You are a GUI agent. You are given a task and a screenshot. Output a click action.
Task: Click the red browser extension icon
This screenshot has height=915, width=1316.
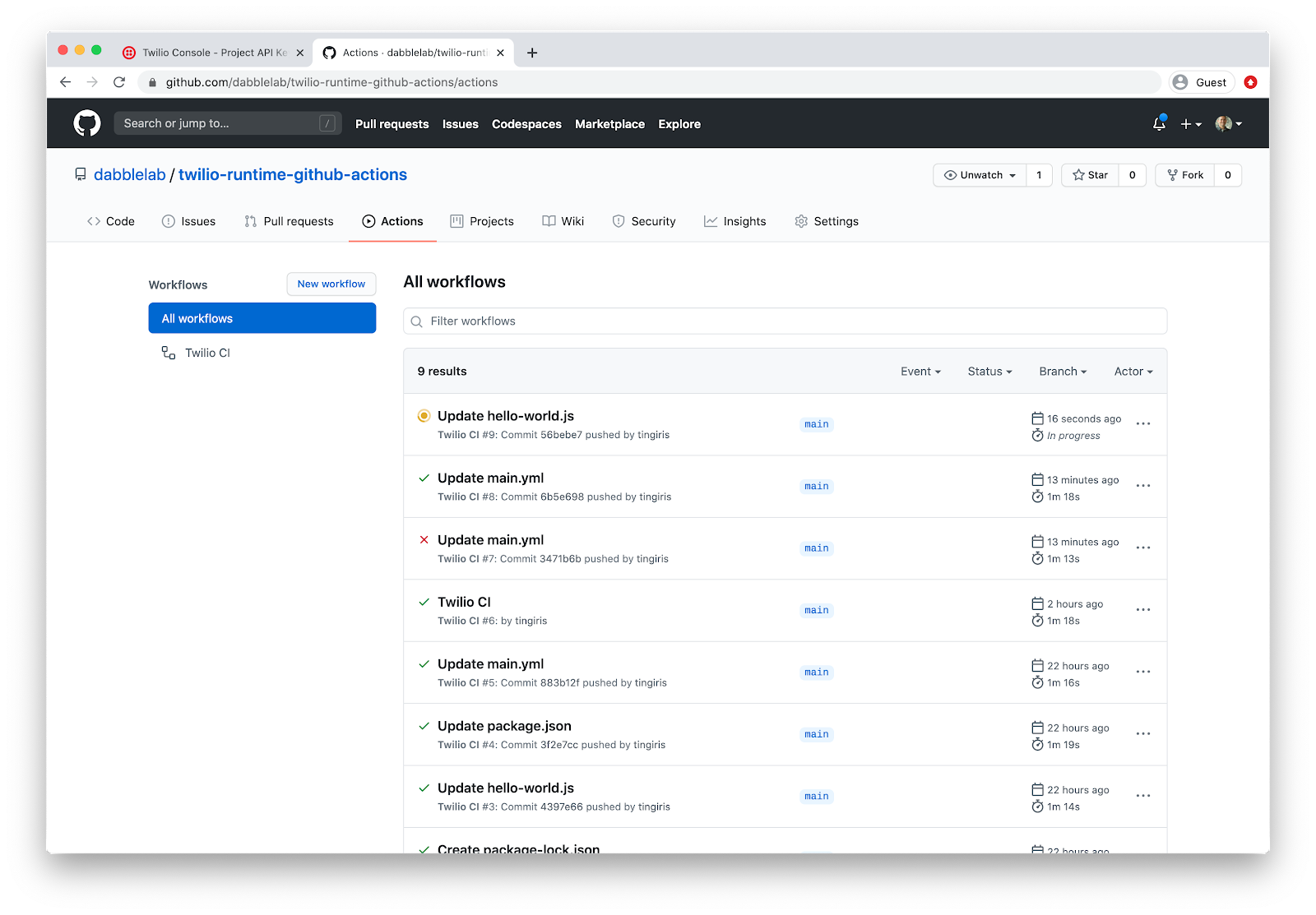pyautogui.click(x=1250, y=82)
